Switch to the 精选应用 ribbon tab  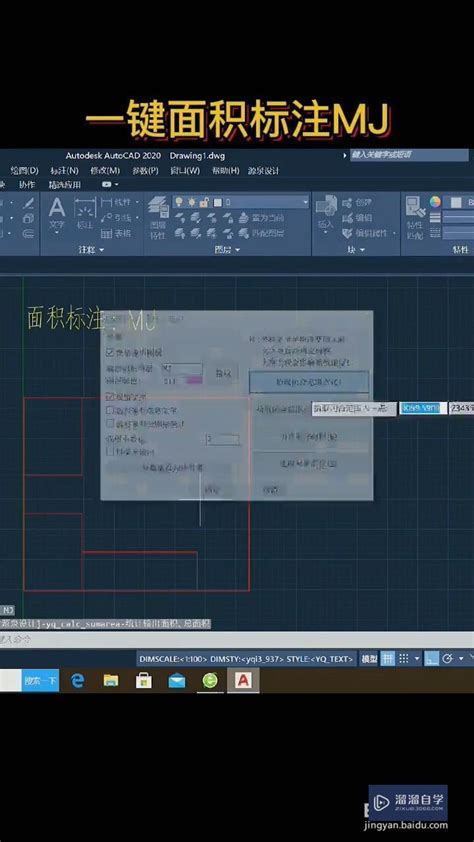[x=65, y=184]
